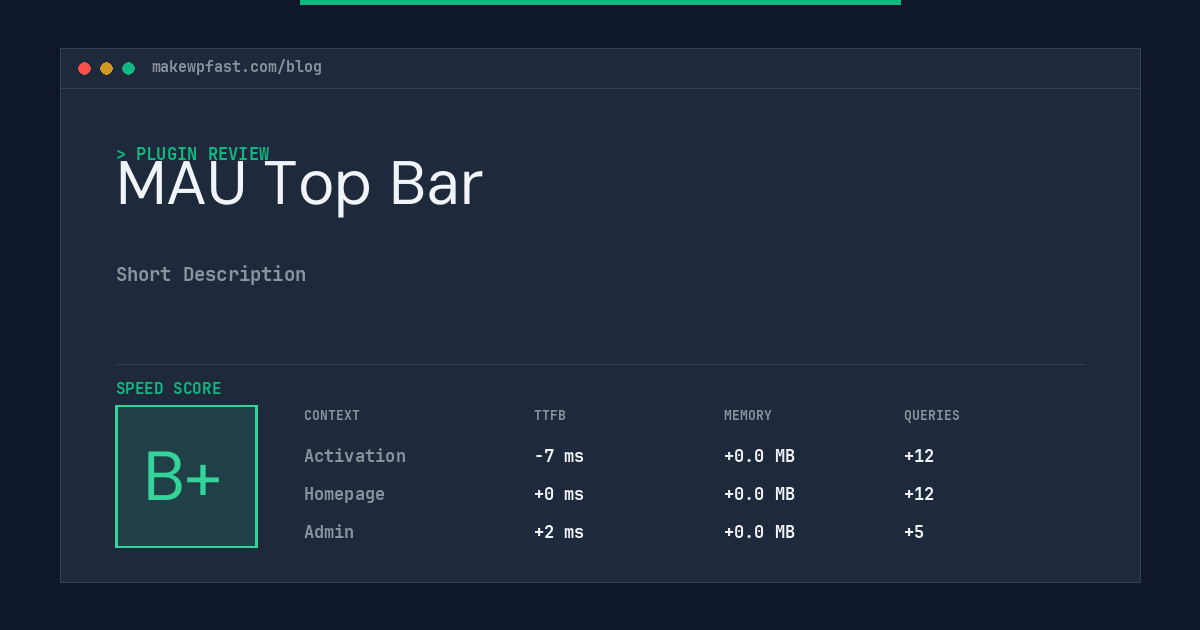
Task: Click the 'Short Description' text
Action: tap(211, 274)
